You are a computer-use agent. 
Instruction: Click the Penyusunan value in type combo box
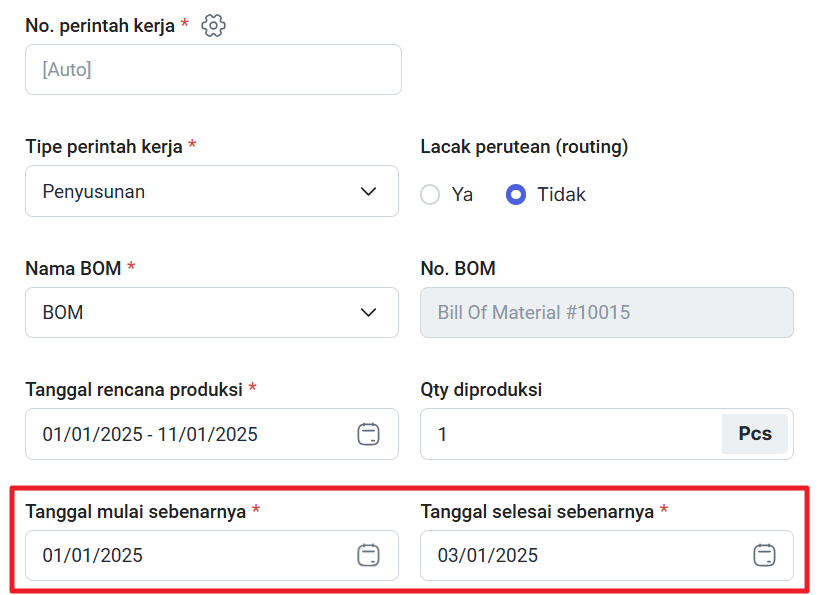pyautogui.click(x=94, y=191)
